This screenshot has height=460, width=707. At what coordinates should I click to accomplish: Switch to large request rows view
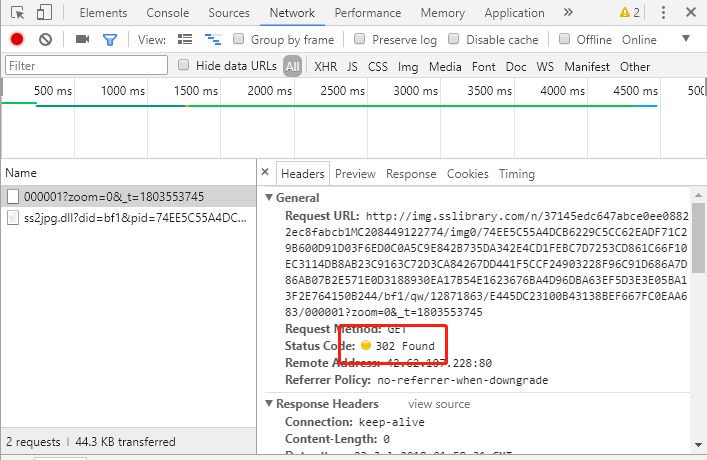click(x=185, y=39)
